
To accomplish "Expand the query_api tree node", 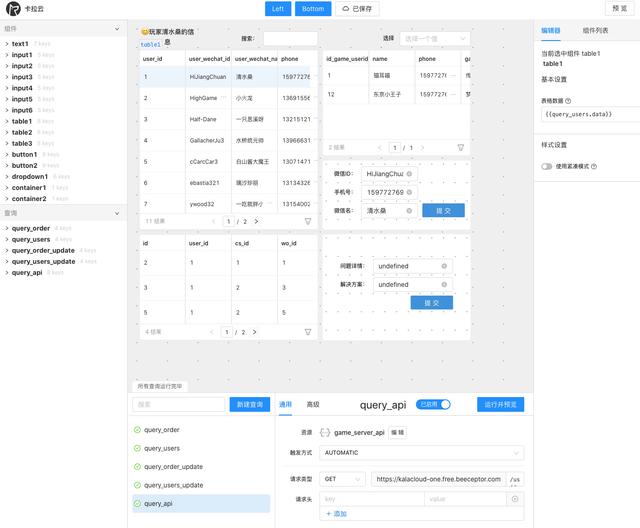I will [x=7, y=273].
